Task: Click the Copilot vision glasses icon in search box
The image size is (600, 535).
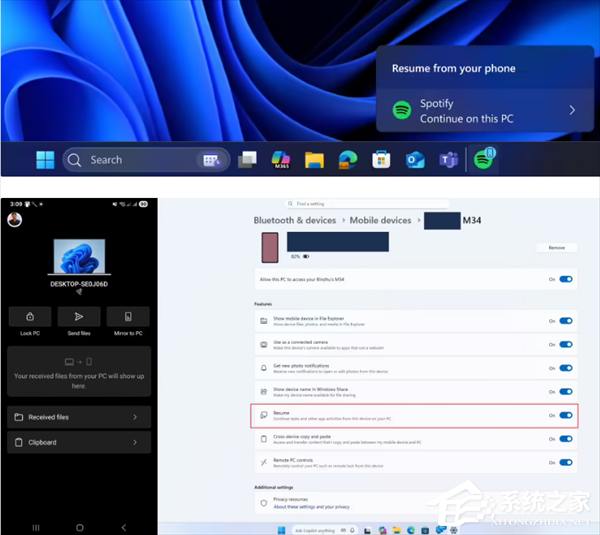Action: point(343,530)
